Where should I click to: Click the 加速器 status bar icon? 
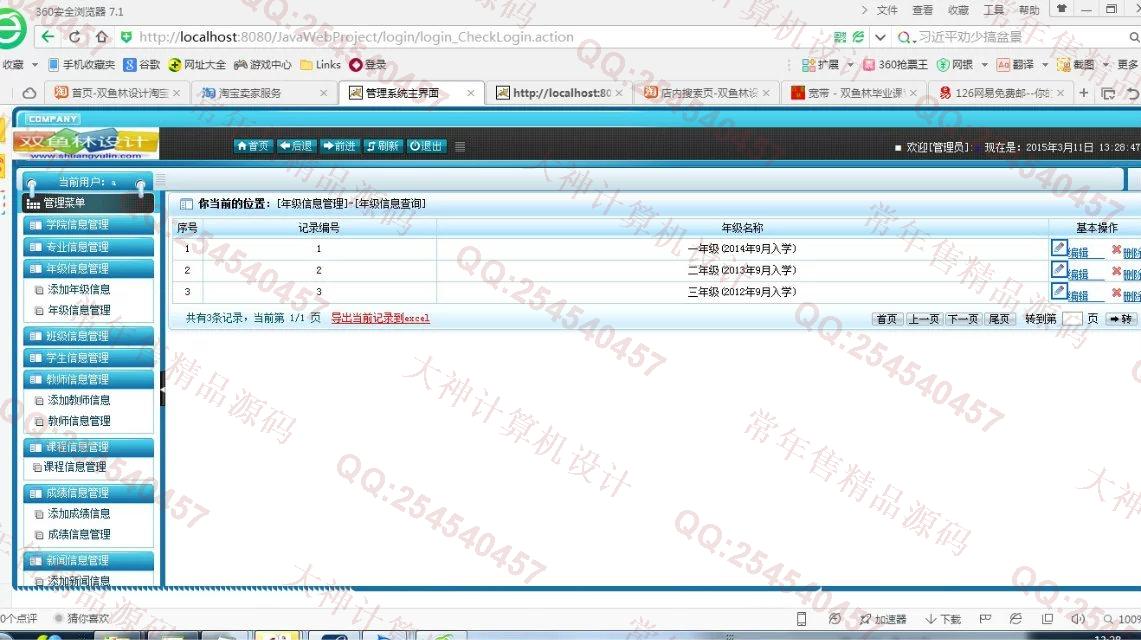coord(883,619)
